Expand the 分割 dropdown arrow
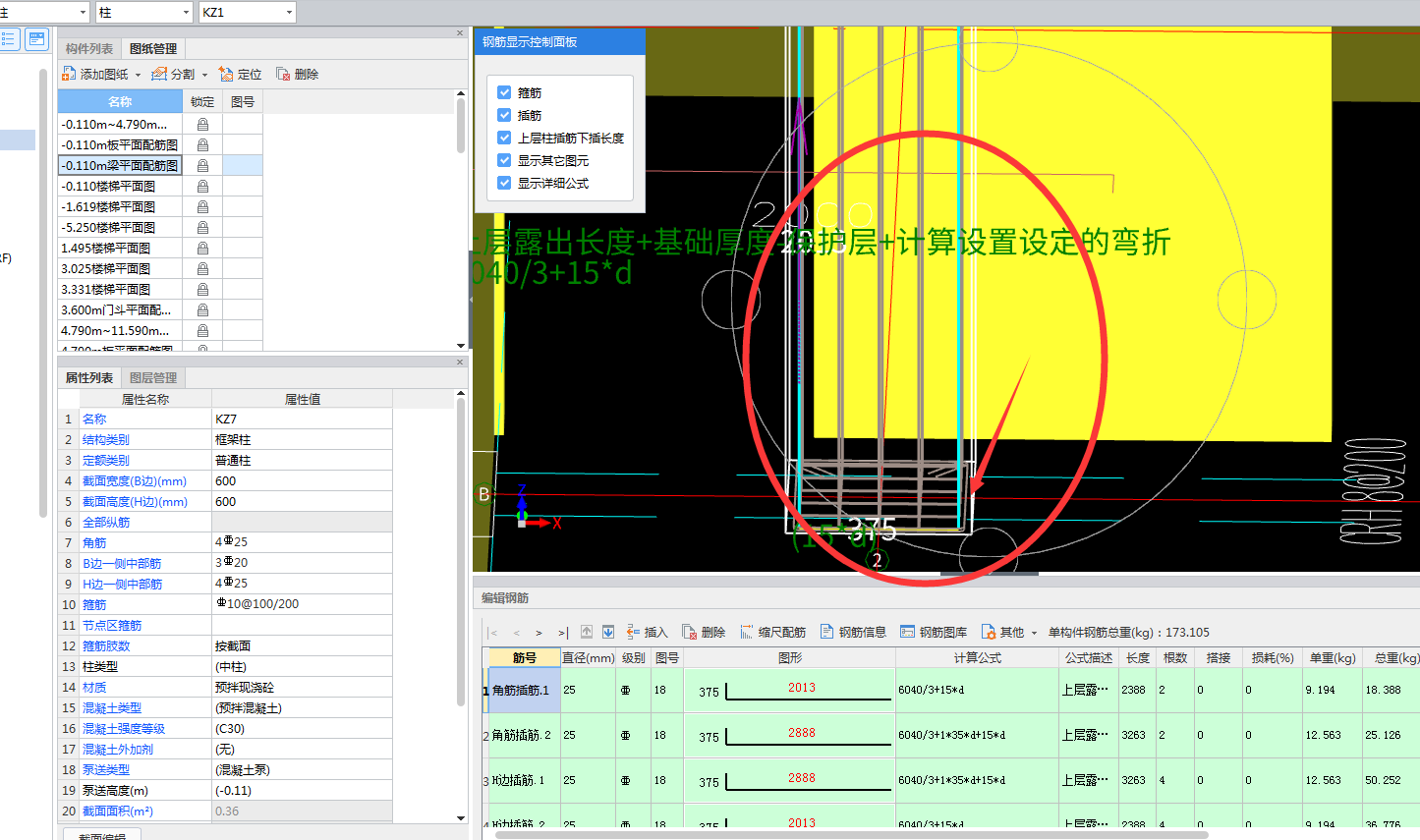 [x=204, y=75]
